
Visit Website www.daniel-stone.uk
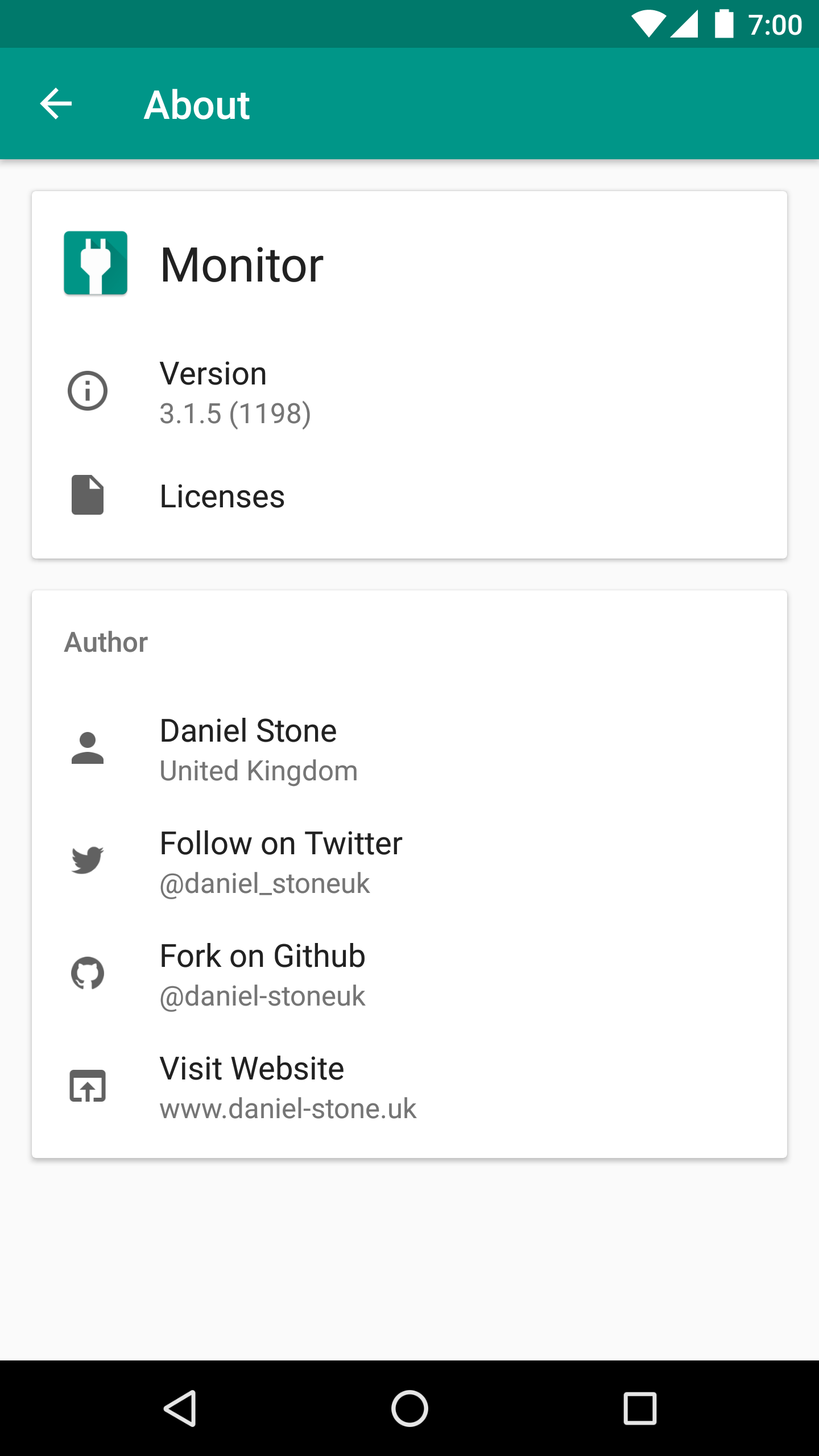[288, 1087]
